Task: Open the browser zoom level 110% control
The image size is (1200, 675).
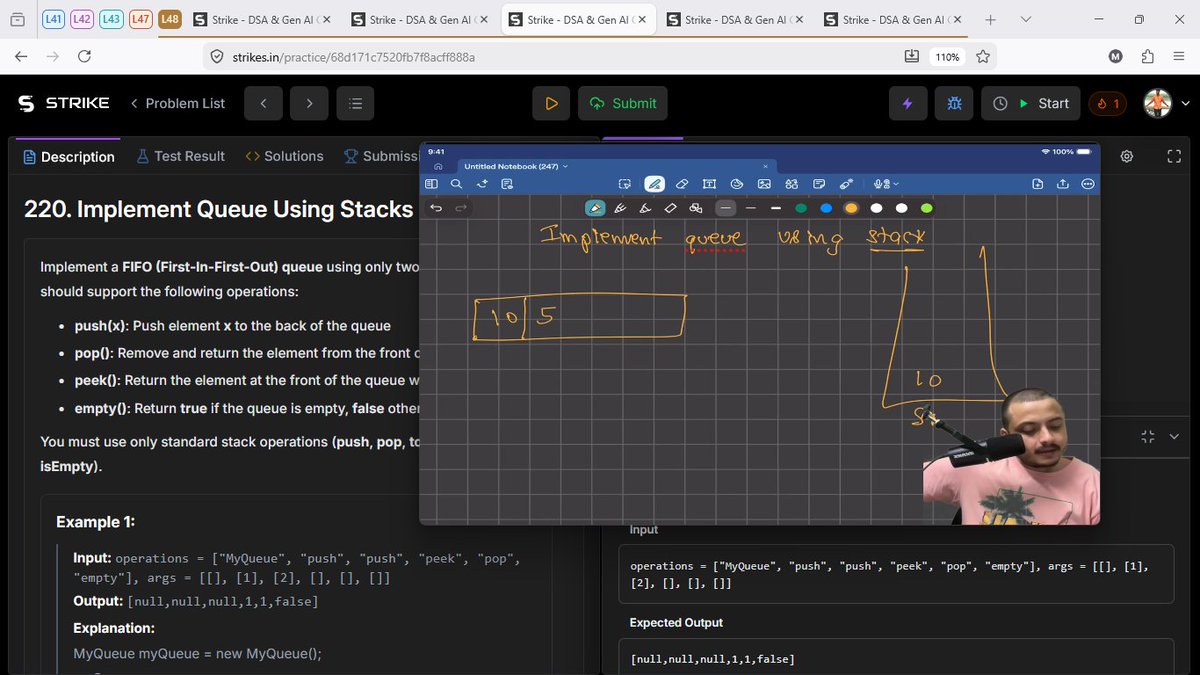Action: click(x=947, y=57)
